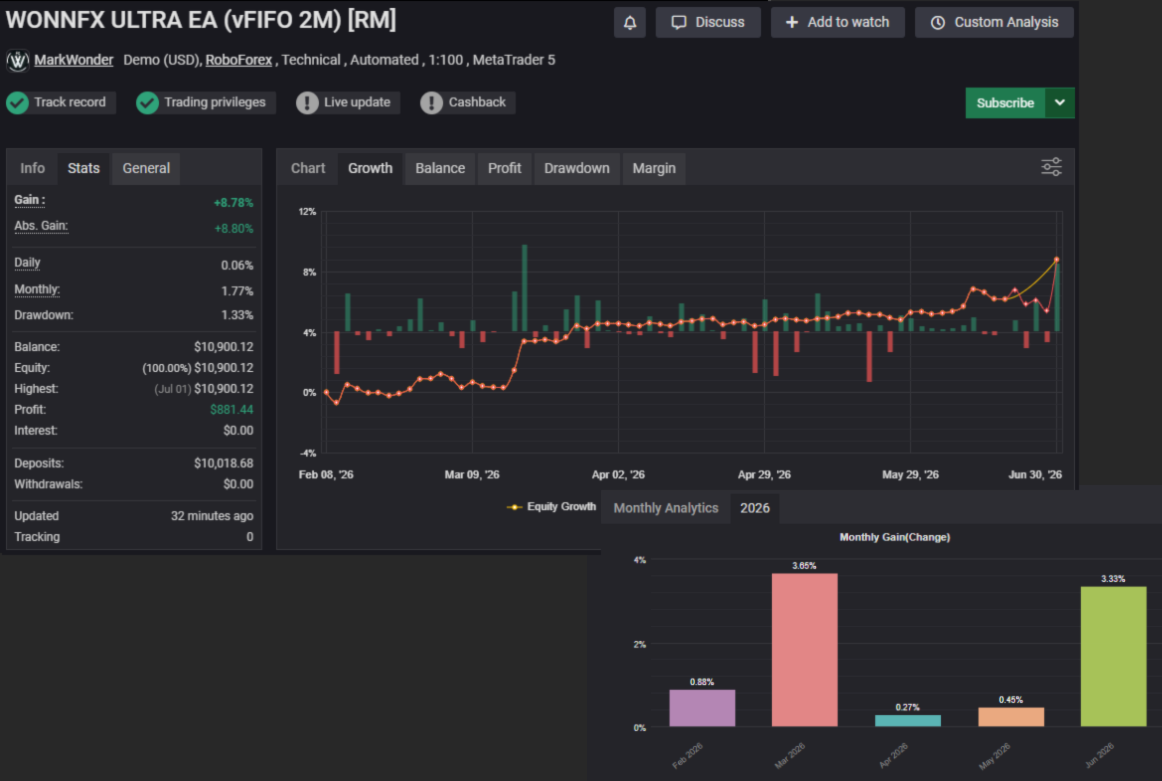
Task: Expand the Subscribe dropdown arrow
Action: 1060,103
